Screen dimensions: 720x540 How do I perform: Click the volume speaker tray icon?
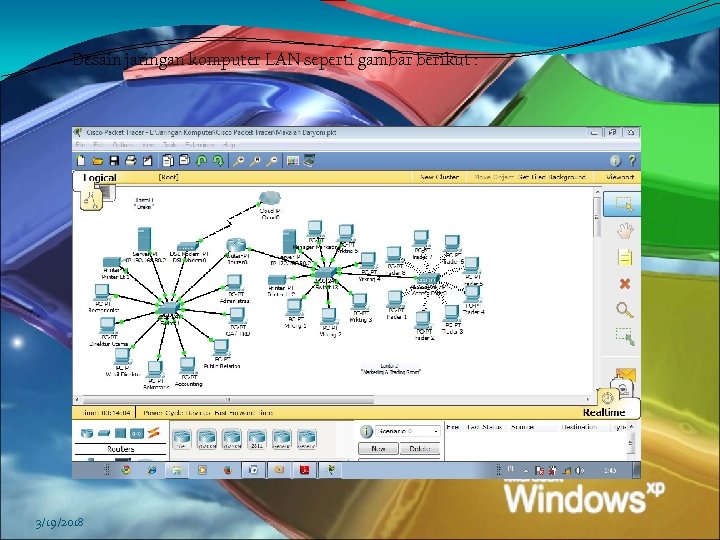(580, 470)
